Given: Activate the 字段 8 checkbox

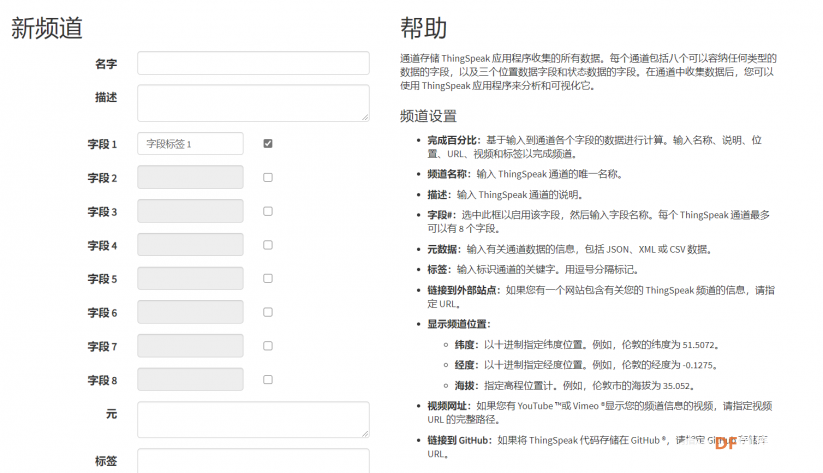Looking at the screenshot, I should 268,380.
